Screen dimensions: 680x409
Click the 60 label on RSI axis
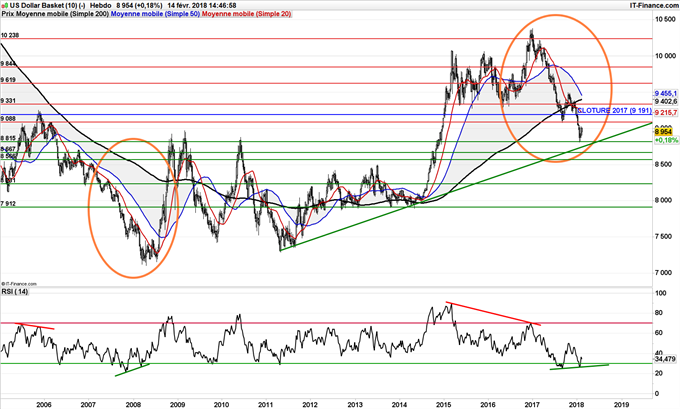point(659,333)
